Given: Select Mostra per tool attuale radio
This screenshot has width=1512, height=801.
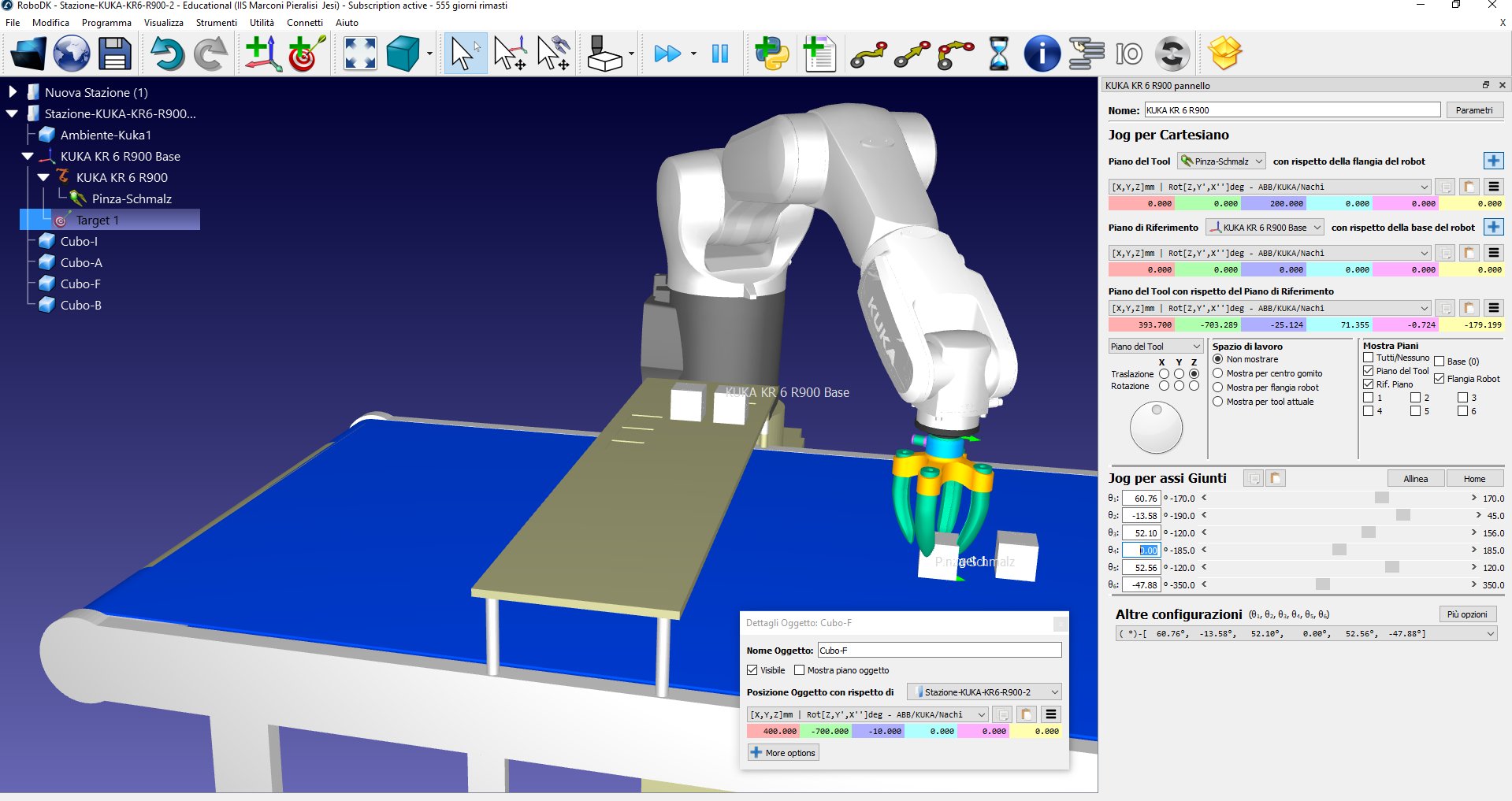Looking at the screenshot, I should 1218,402.
